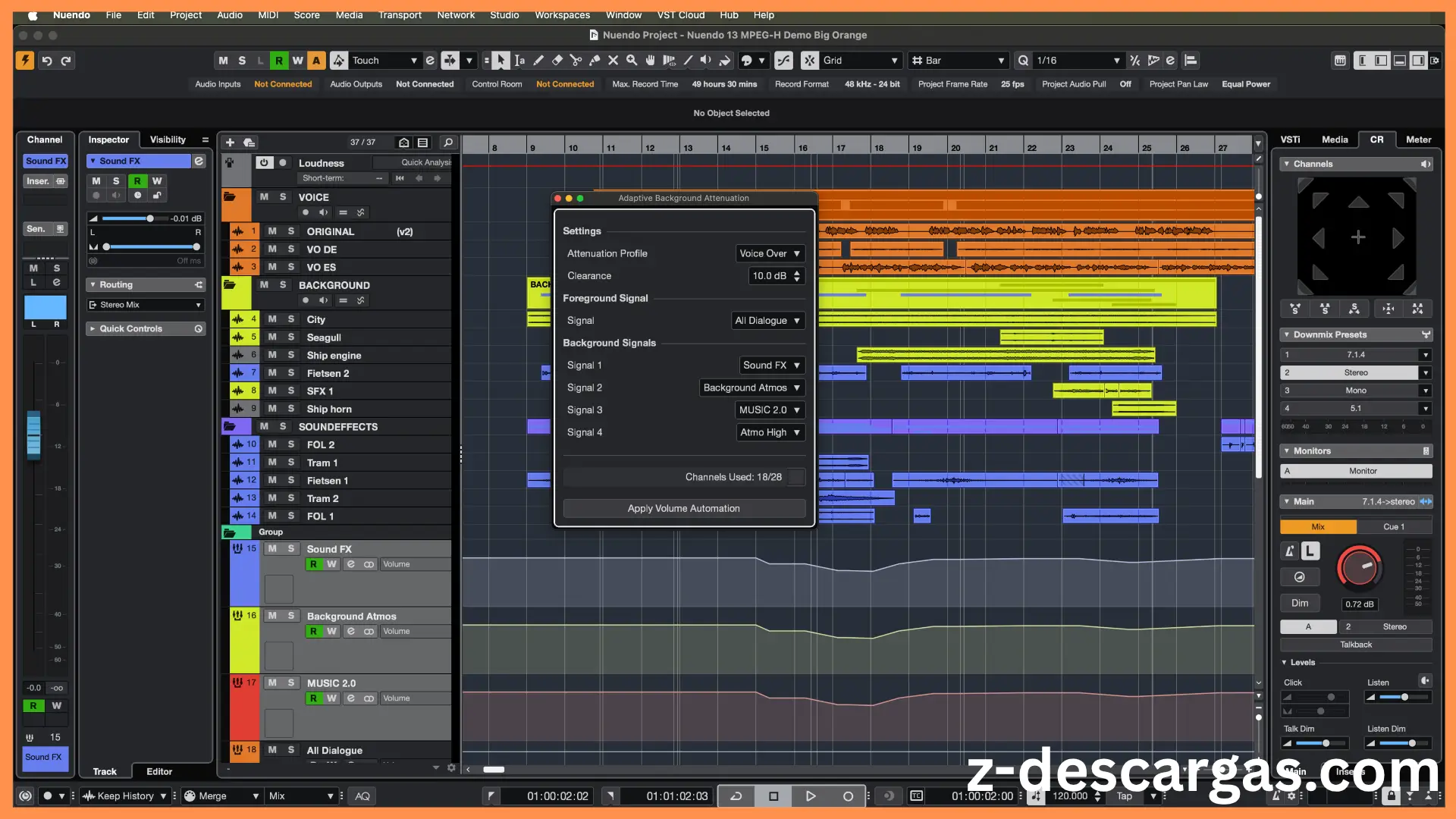Select the Range Selection tool
This screenshot has height=819, width=1456.
pos(519,61)
